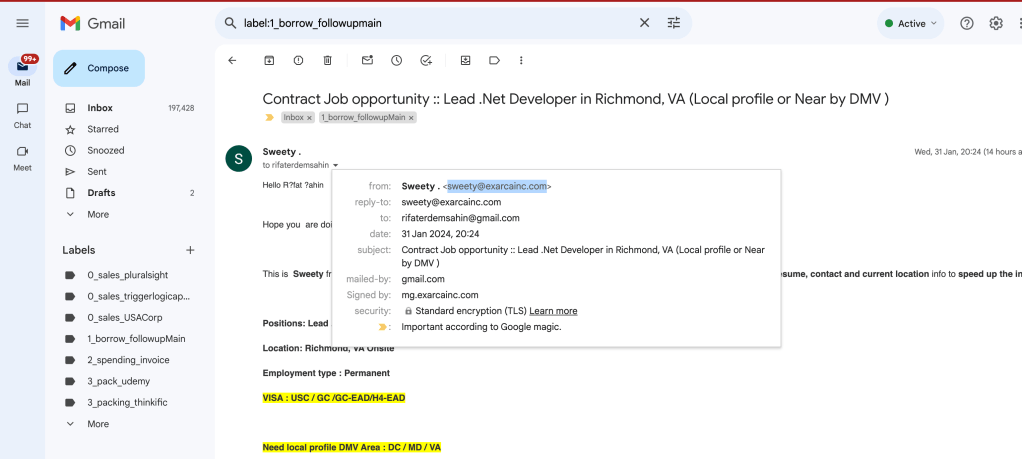Remove the Inbox label chip
The height and width of the screenshot is (459, 1022).
310,118
